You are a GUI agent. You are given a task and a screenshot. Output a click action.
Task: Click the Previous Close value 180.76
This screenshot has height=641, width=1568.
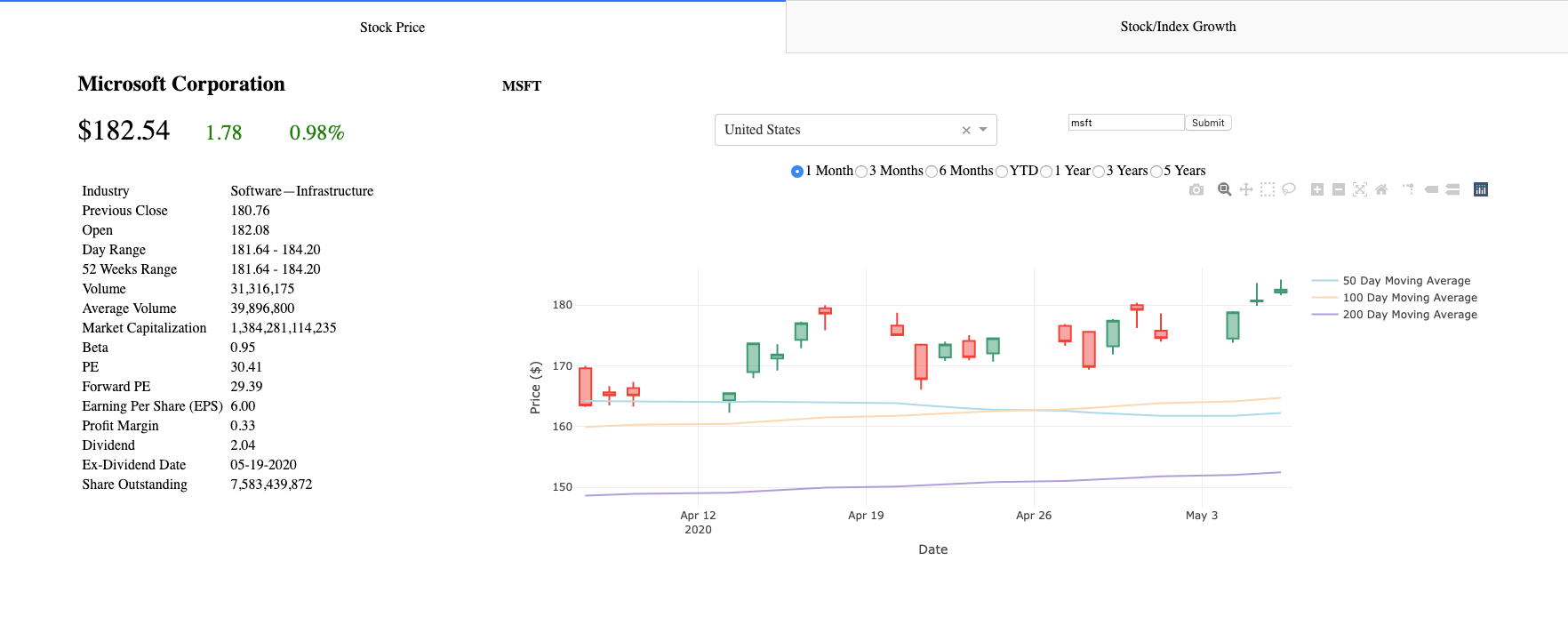(250, 211)
